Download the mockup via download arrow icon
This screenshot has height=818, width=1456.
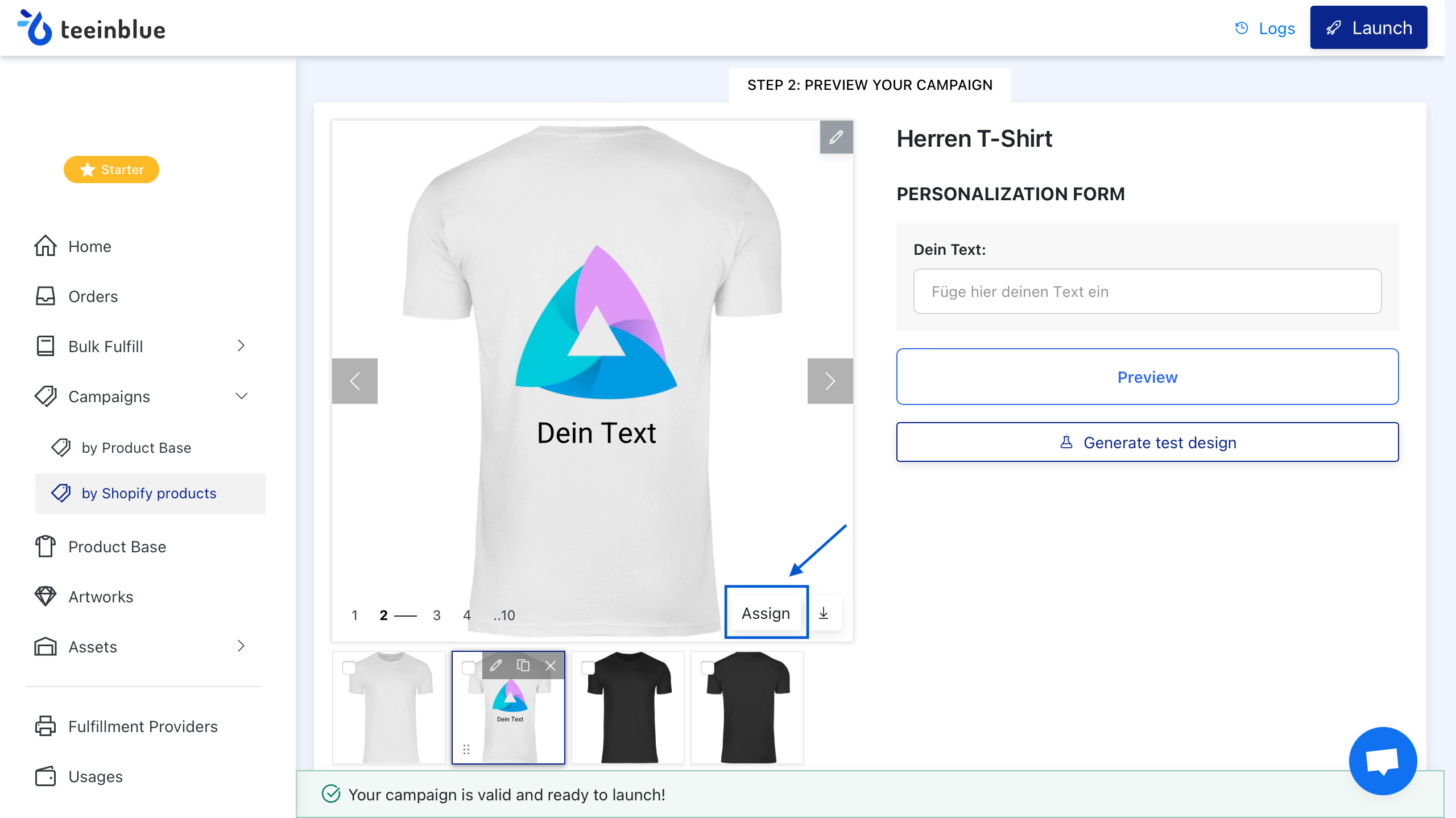click(824, 613)
